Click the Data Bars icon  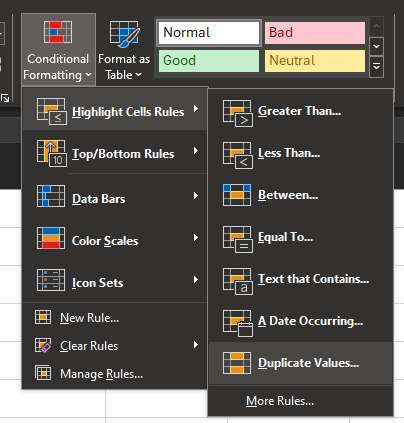coord(51,196)
